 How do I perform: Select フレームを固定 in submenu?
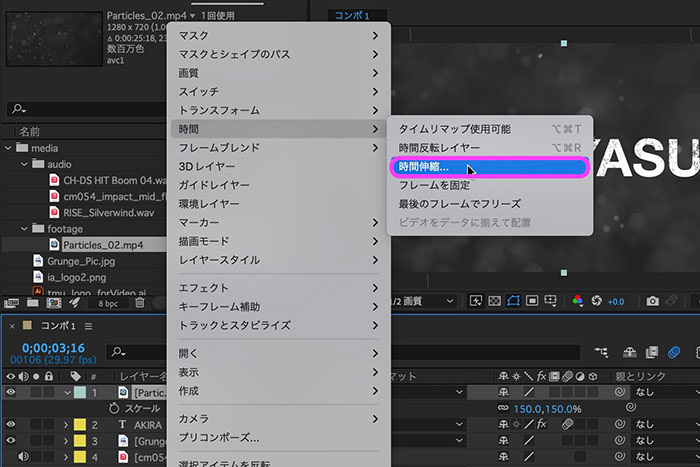point(490,185)
